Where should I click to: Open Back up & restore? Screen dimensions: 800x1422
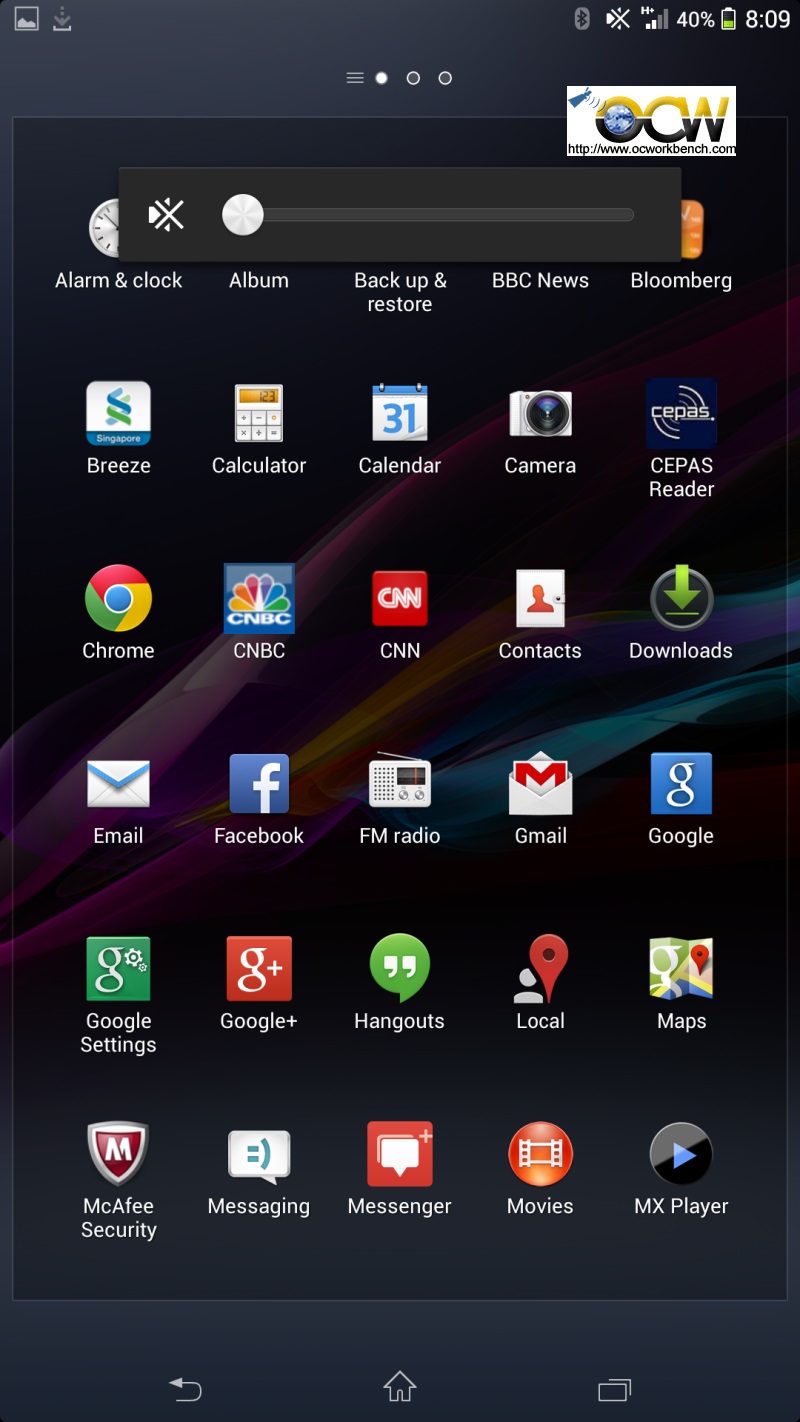tap(400, 292)
